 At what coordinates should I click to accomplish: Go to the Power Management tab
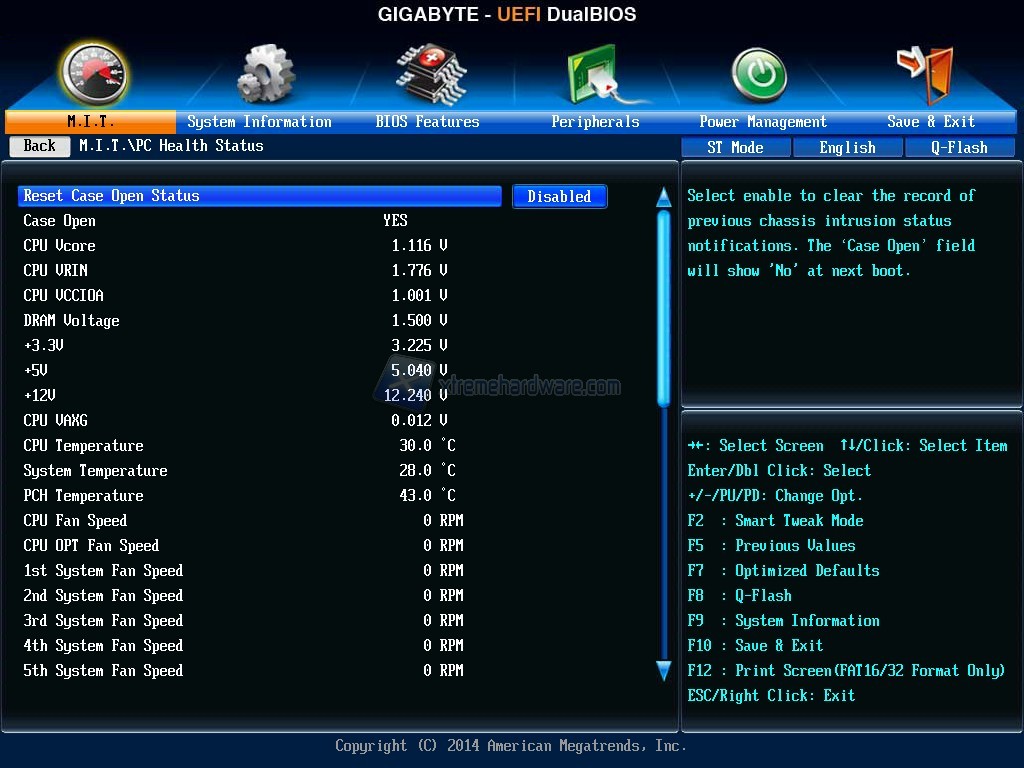coord(762,122)
